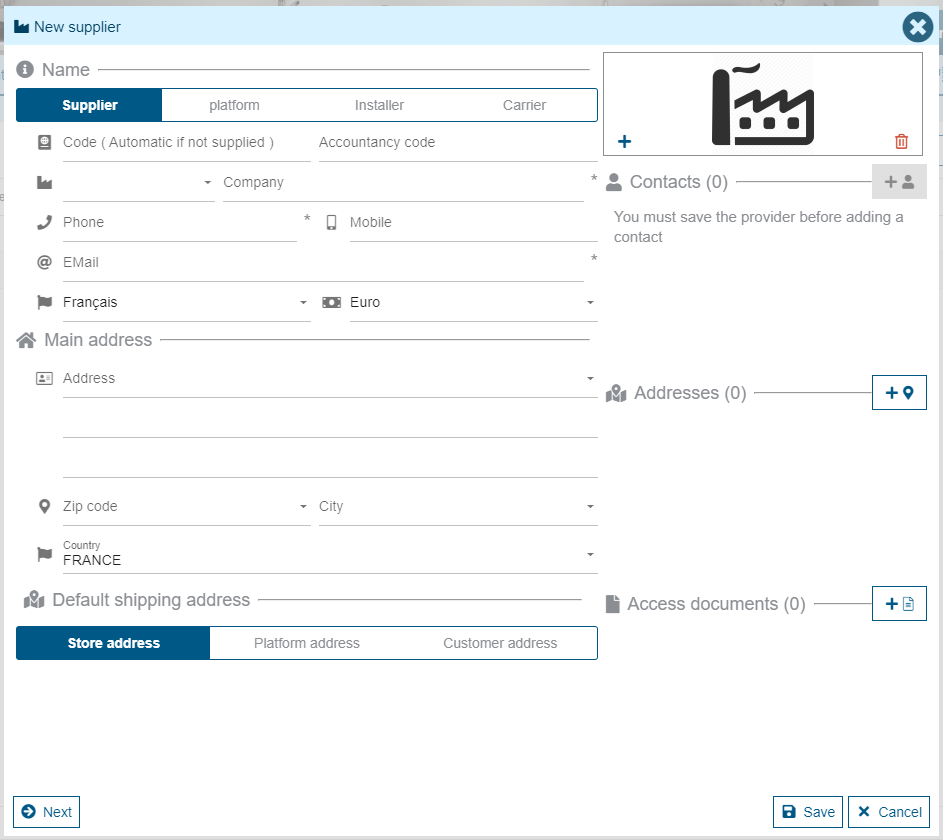943x840 pixels.
Task: Close the New supplier dialog
Action: pyautogui.click(x=917, y=27)
